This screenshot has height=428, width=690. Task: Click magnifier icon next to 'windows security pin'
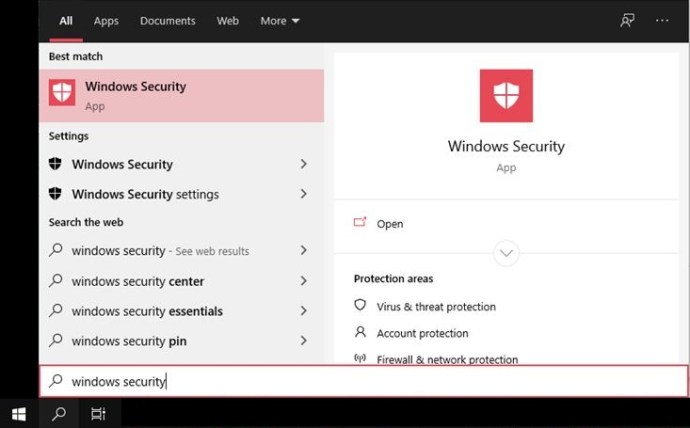pyautogui.click(x=55, y=340)
